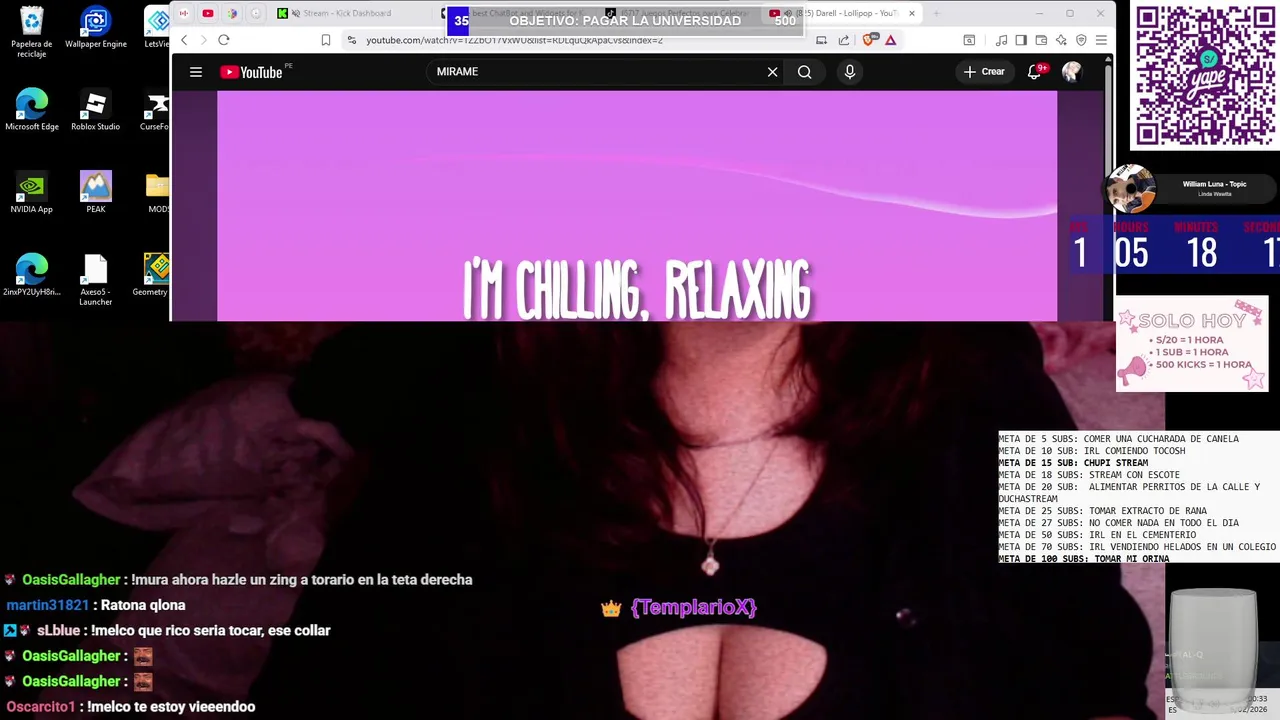Switch to the pinned YouTube tab
The height and width of the screenshot is (720, 1280).
tap(208, 13)
